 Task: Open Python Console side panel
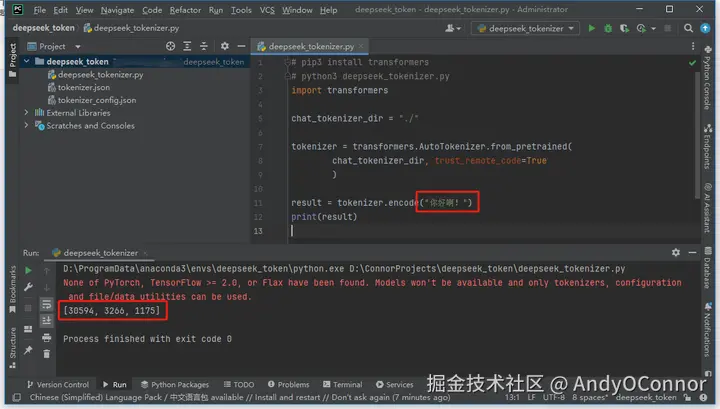[x=707, y=77]
